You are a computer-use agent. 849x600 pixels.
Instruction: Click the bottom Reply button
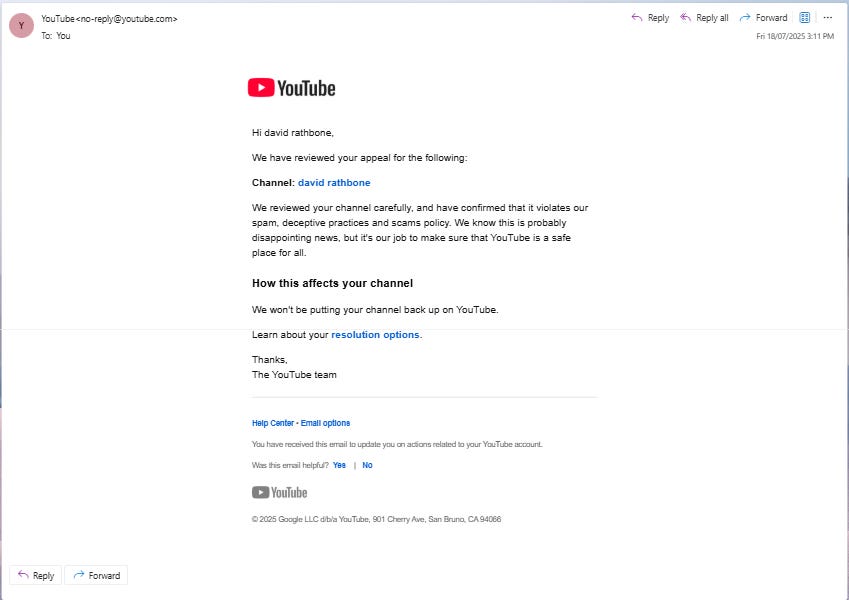point(36,575)
